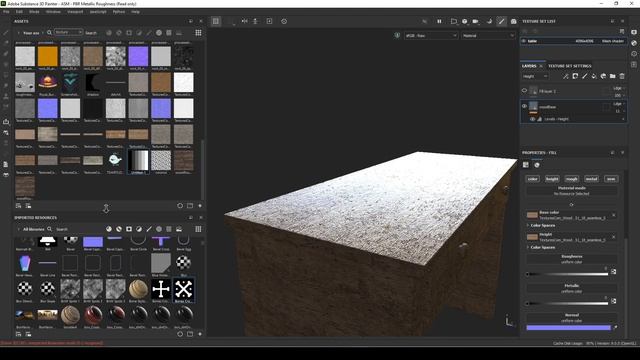Switch Imported Resources to grid view icon
Viewport: 640px width, 360px height.
[x=198, y=229]
